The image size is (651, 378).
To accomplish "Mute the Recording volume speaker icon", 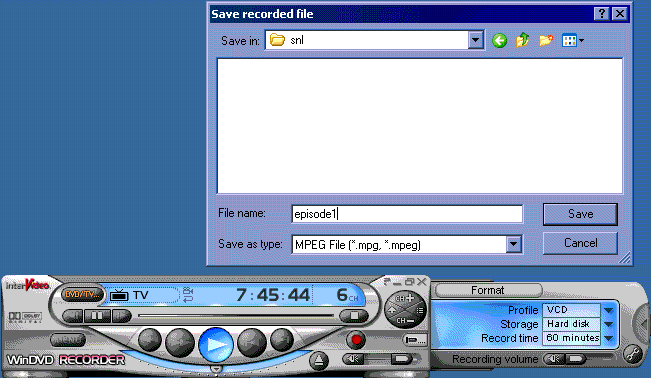I will 554,358.
